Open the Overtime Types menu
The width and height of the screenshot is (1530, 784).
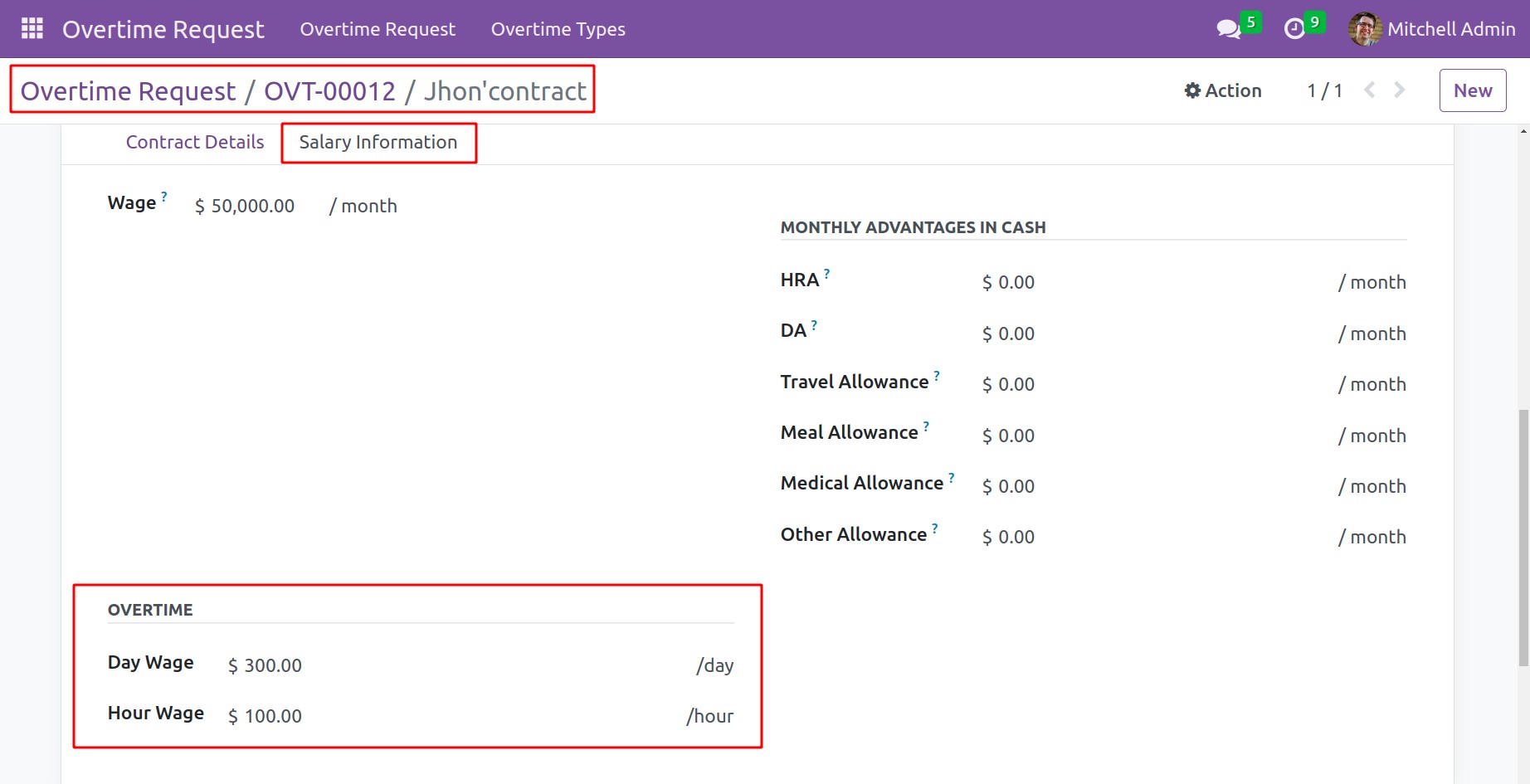[558, 29]
